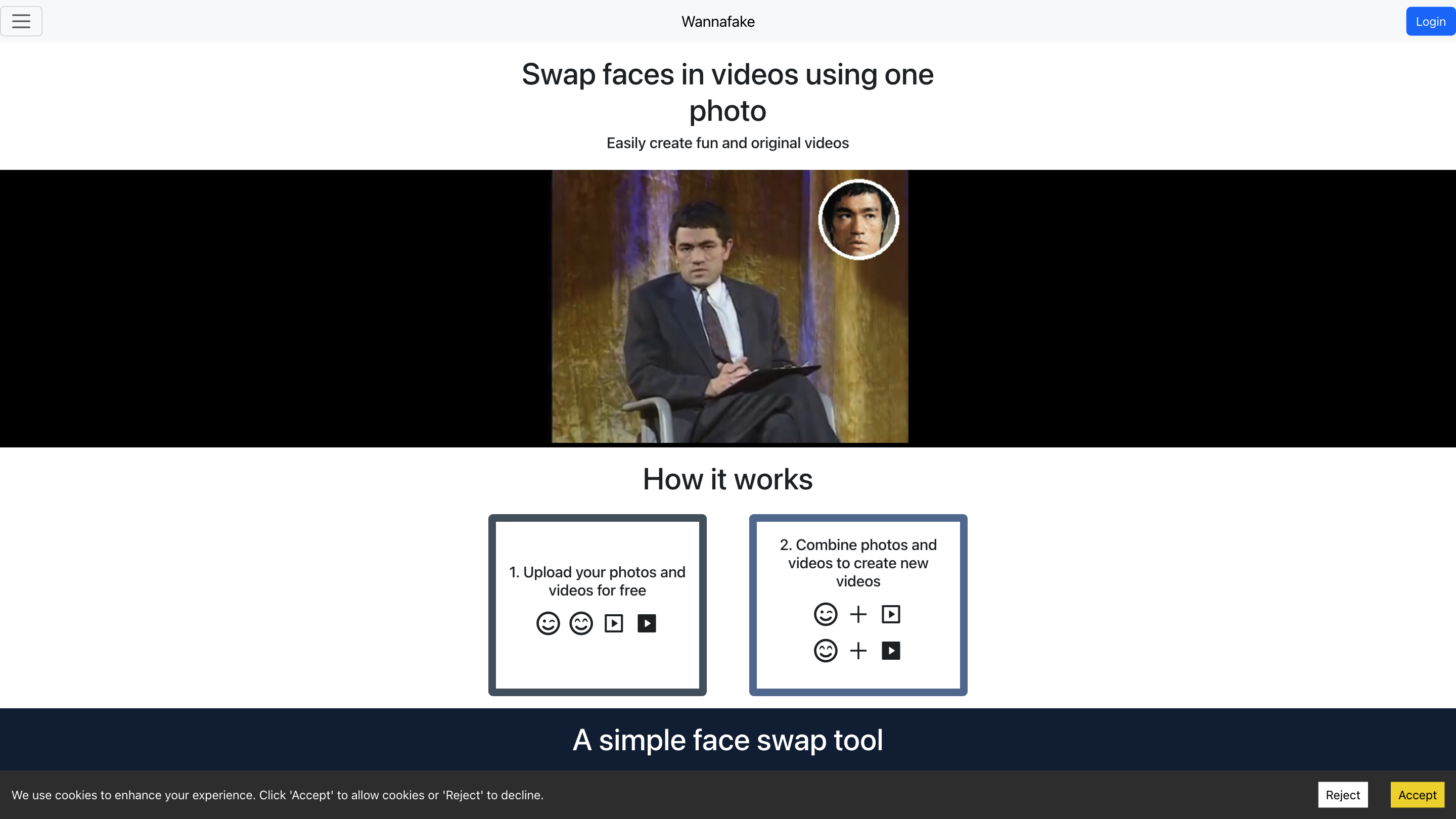The height and width of the screenshot is (819, 1456).
Task: Click the filled play icon in step 2
Action: (891, 651)
